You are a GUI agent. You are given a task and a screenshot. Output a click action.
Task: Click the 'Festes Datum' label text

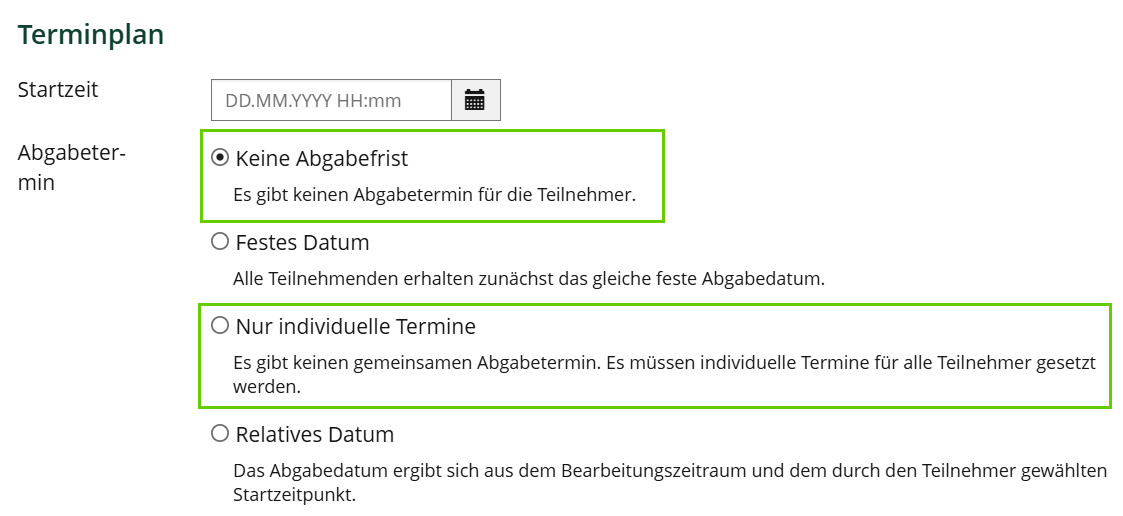tap(302, 242)
